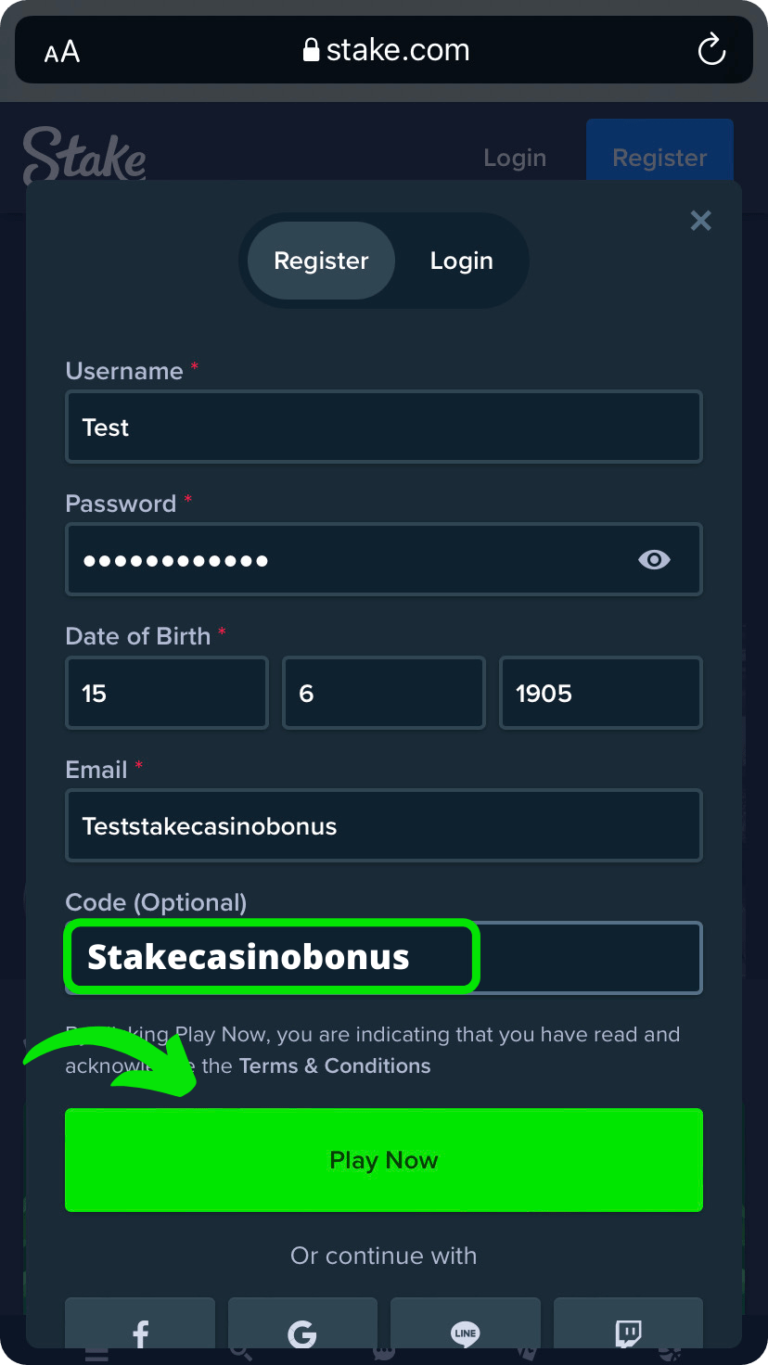Sign up with Facebook
This screenshot has width=768, height=1365.
(x=139, y=1333)
